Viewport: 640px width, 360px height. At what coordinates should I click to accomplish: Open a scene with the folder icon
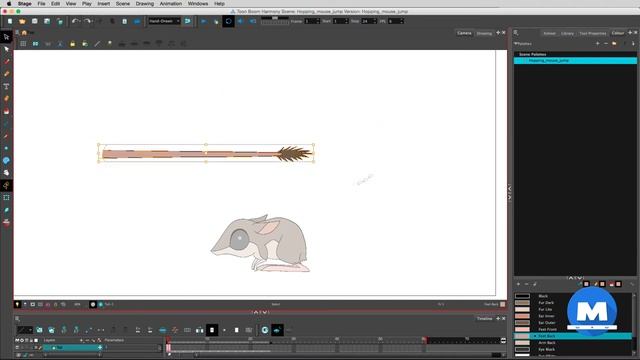point(22,21)
